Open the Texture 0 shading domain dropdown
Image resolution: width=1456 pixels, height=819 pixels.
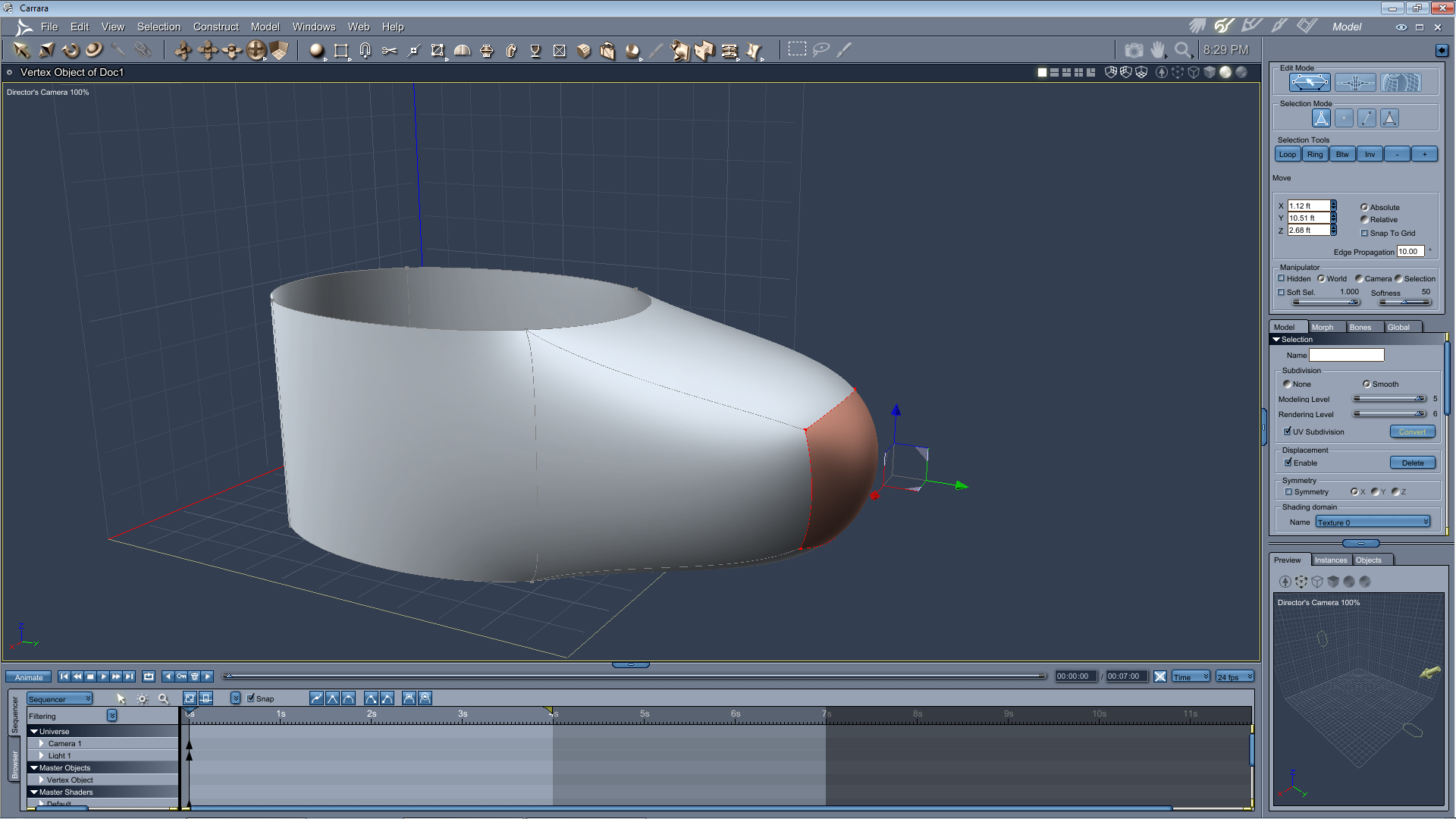[1373, 522]
